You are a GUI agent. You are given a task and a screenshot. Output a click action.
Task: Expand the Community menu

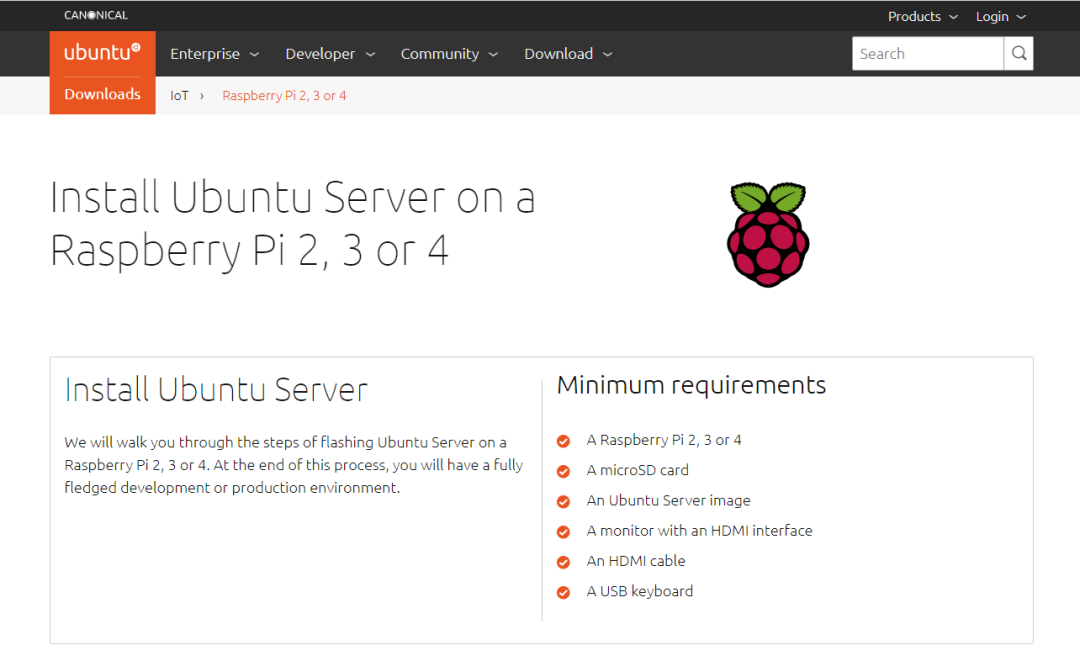point(449,54)
